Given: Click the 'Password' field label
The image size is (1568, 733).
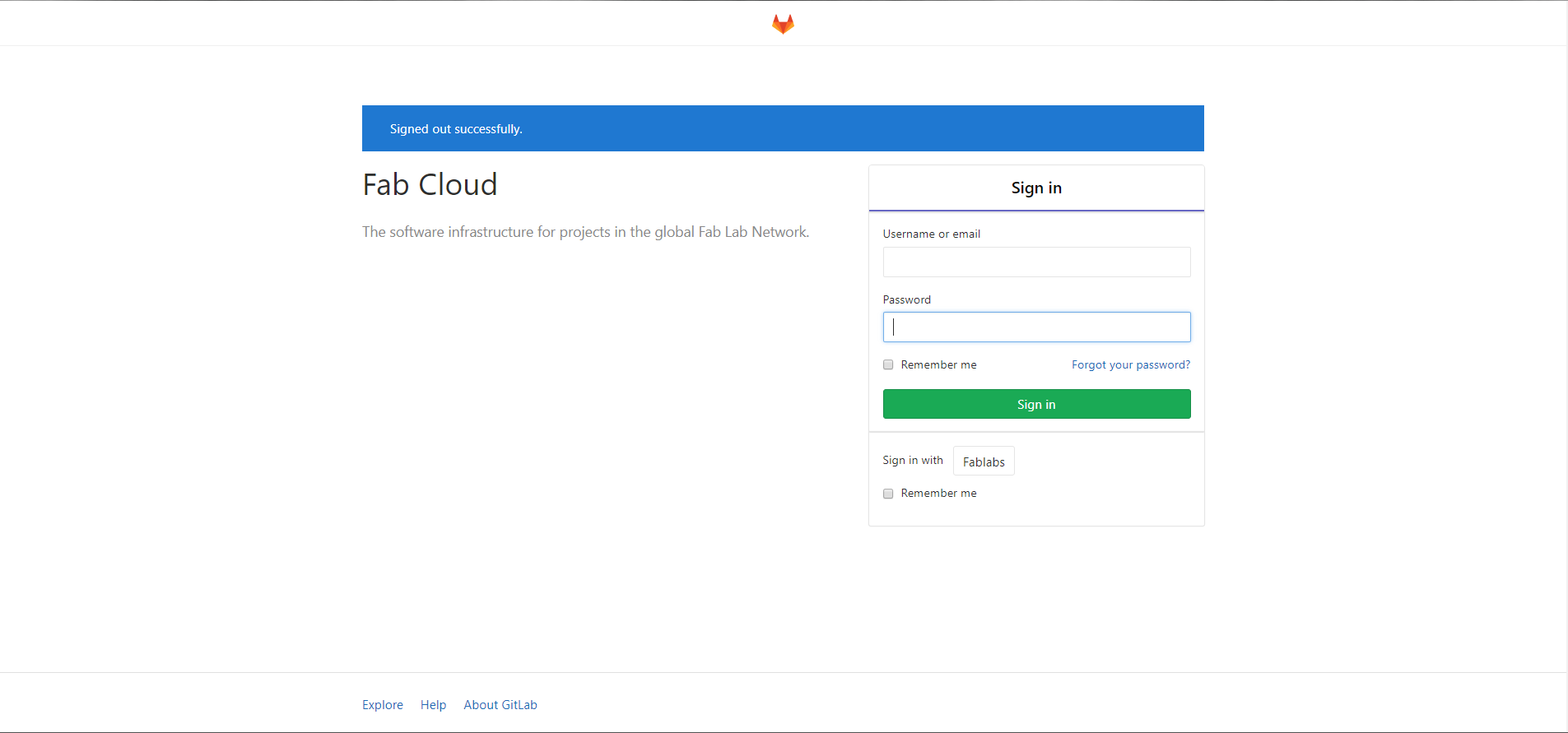Looking at the screenshot, I should click(x=907, y=299).
